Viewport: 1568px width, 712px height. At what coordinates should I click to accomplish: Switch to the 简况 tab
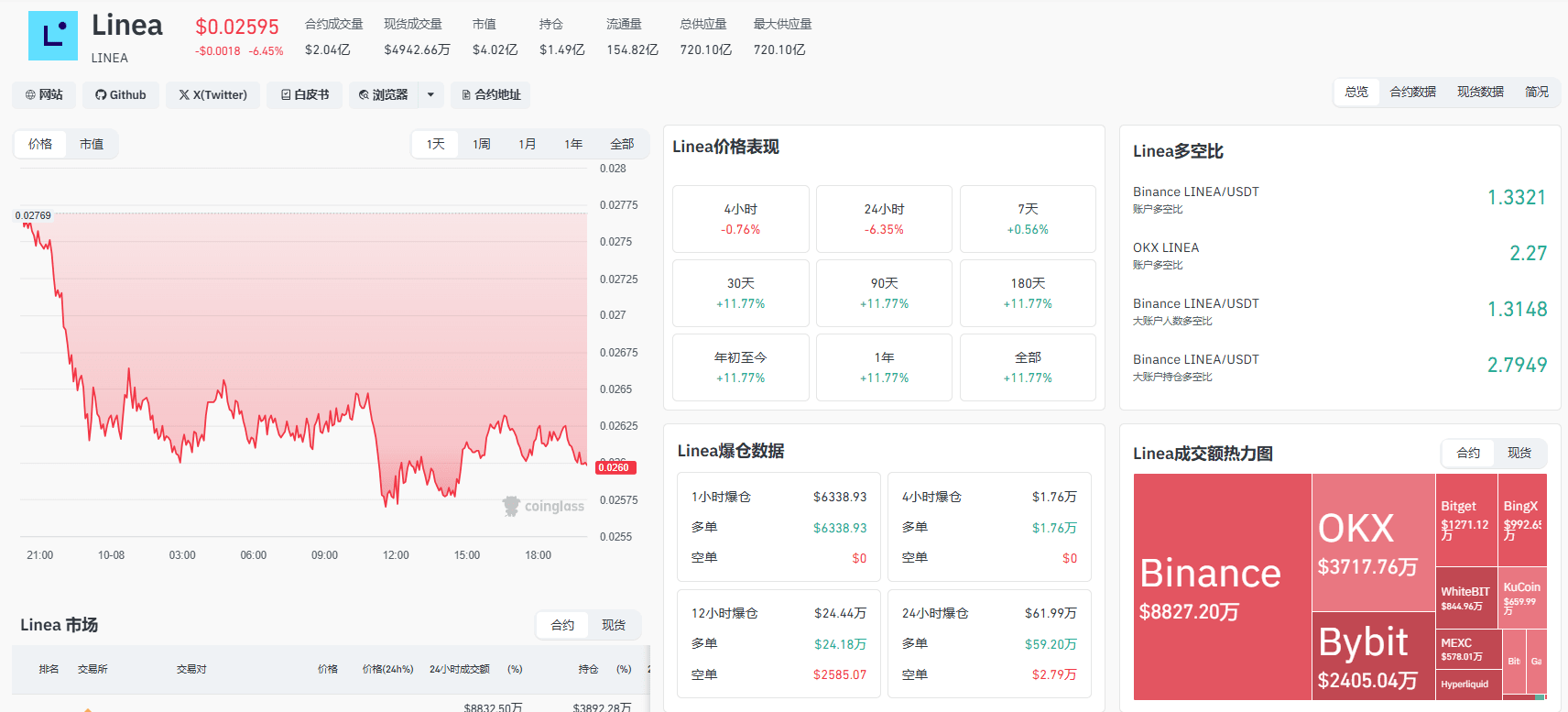[x=1537, y=92]
